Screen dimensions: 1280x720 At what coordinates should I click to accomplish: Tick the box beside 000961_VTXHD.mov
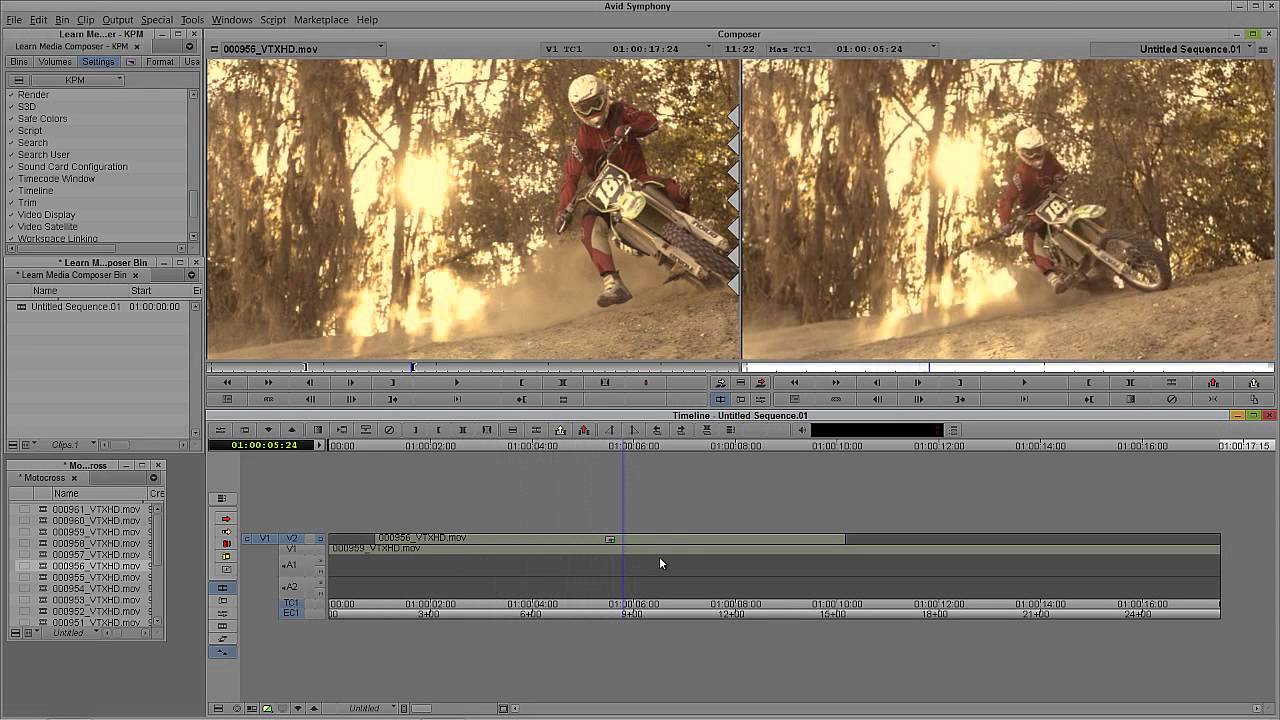click(x=22, y=509)
